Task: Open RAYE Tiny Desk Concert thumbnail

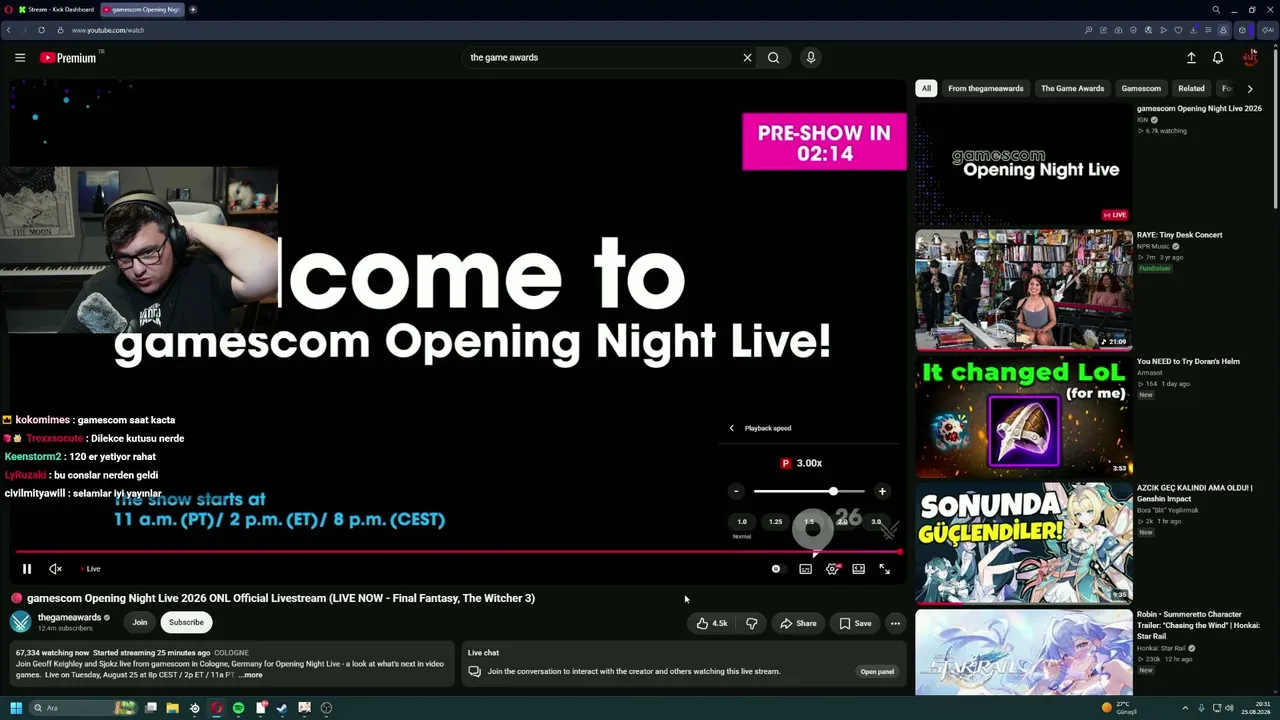Action: coord(1024,290)
